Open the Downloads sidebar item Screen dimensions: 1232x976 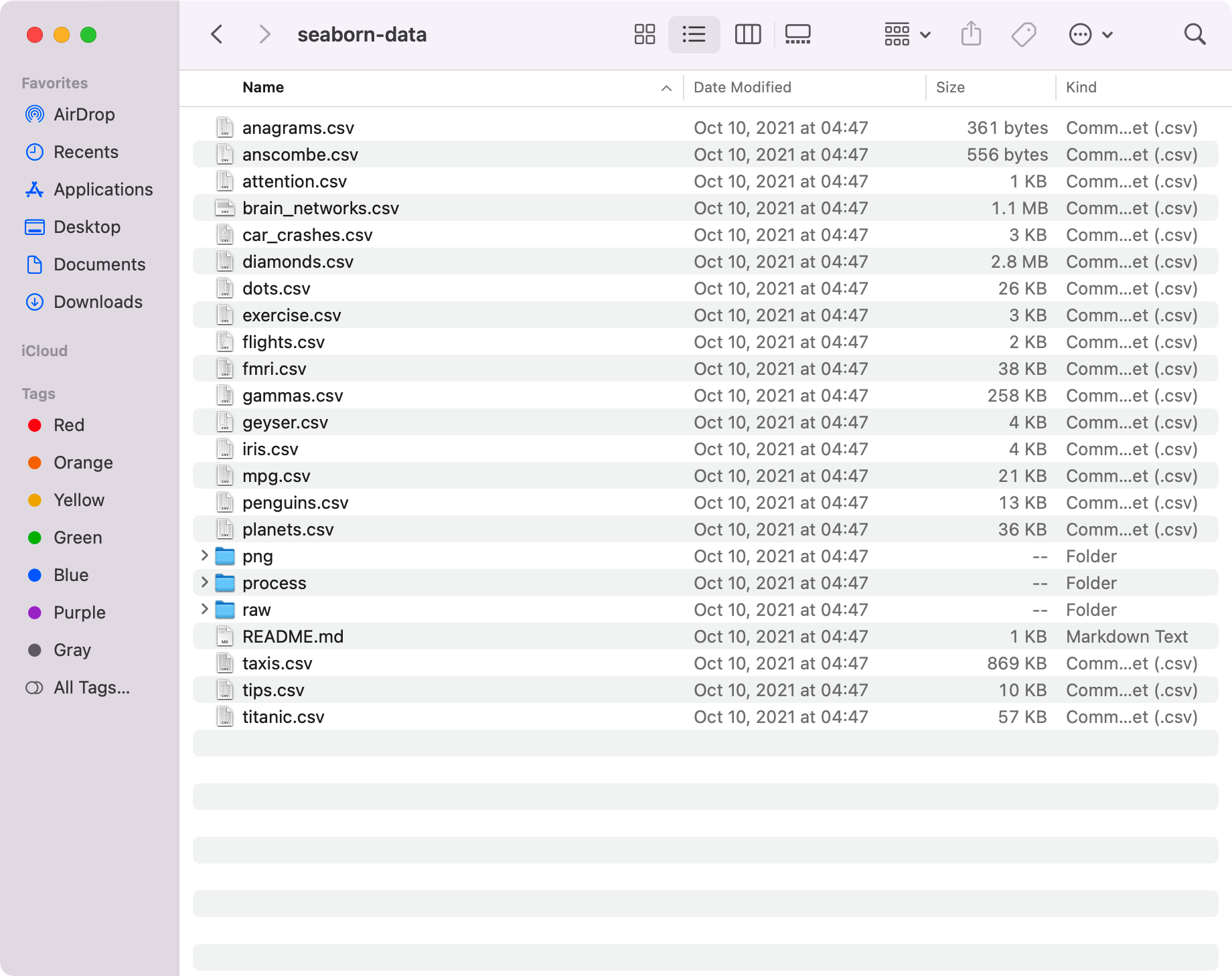click(98, 302)
